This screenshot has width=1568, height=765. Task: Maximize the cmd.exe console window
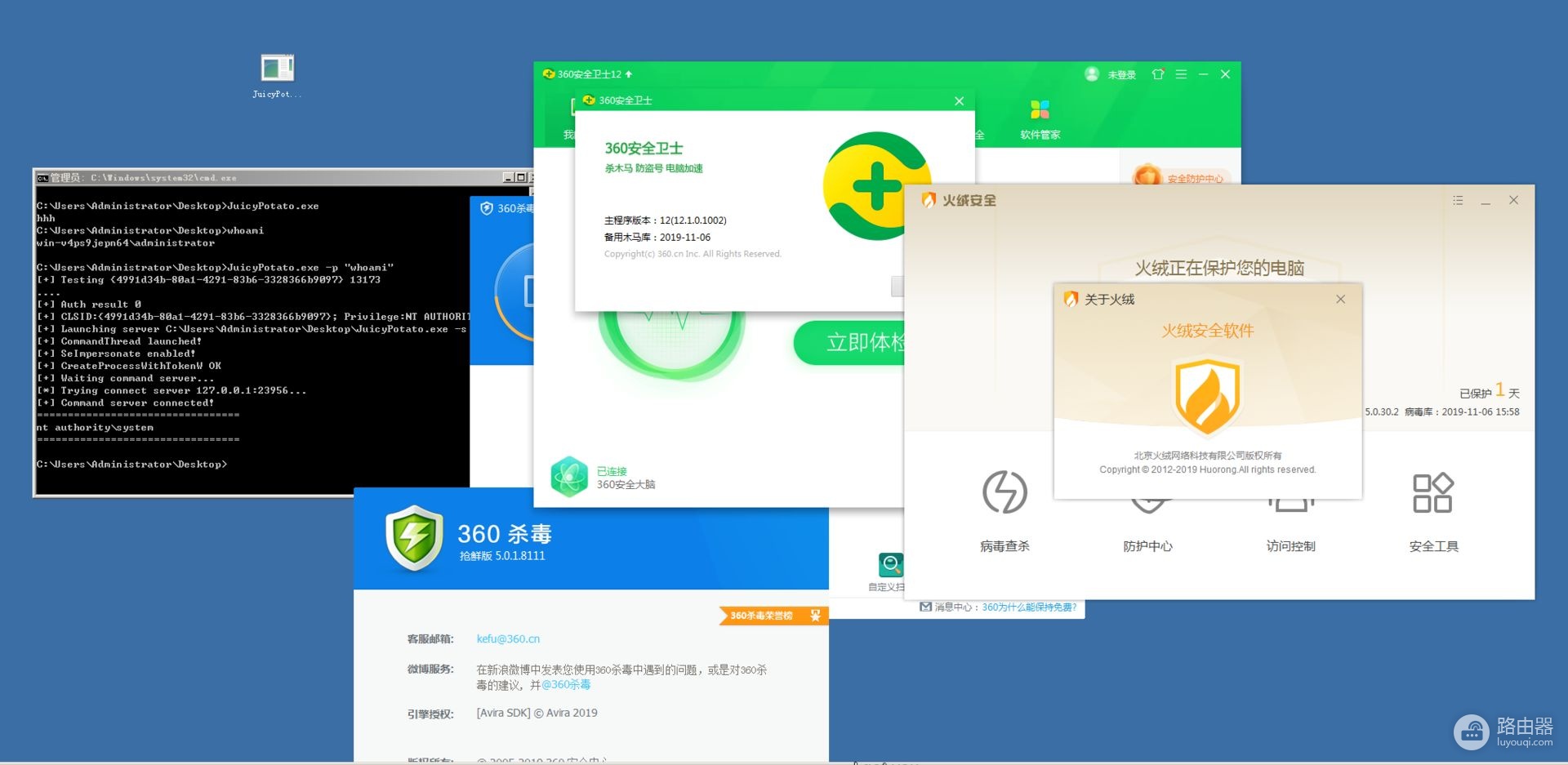pyautogui.click(x=520, y=177)
